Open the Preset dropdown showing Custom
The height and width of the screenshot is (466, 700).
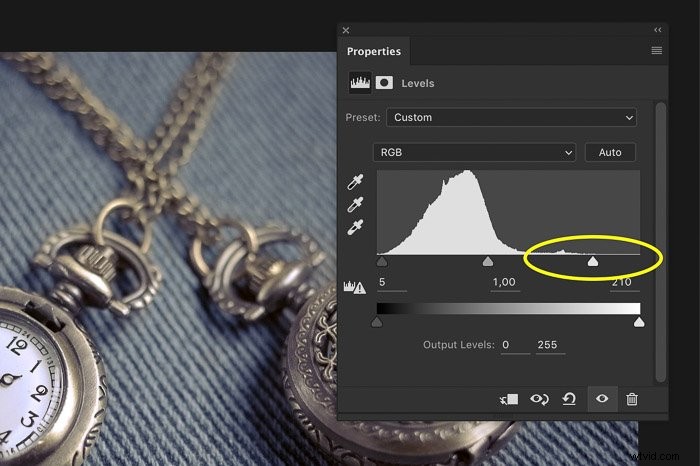(511, 117)
